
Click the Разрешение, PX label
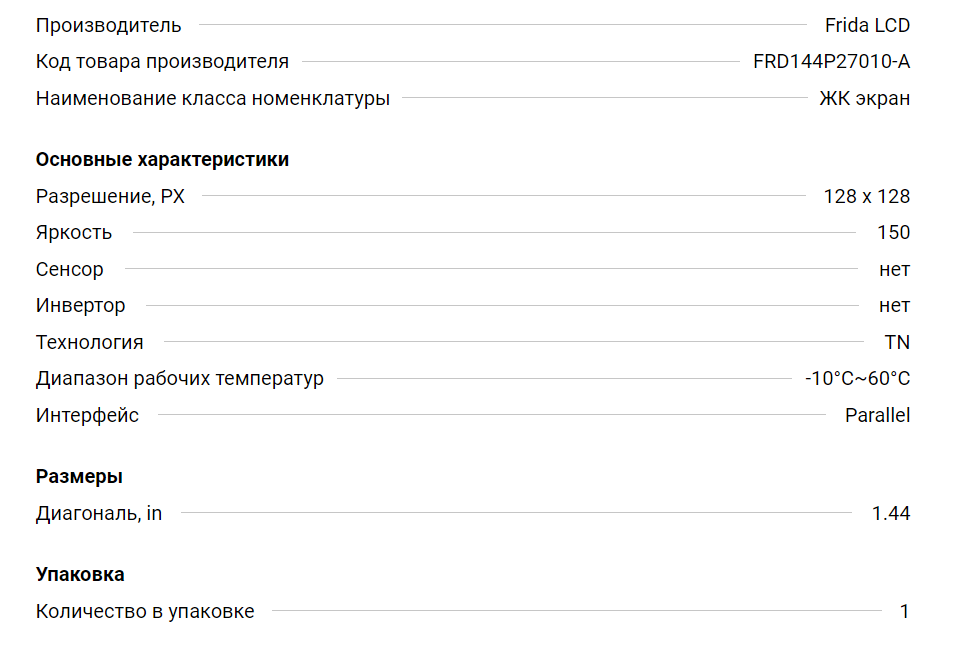pos(110,196)
